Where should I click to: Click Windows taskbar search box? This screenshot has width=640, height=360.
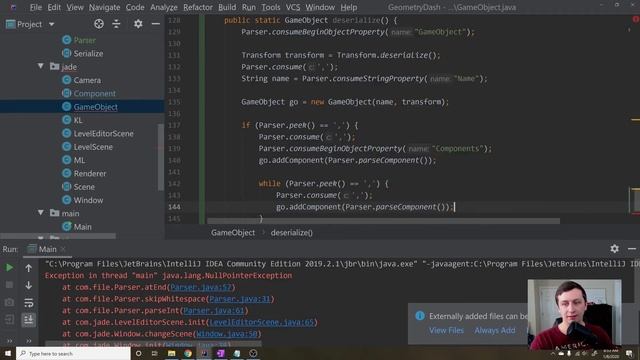tap(73, 353)
